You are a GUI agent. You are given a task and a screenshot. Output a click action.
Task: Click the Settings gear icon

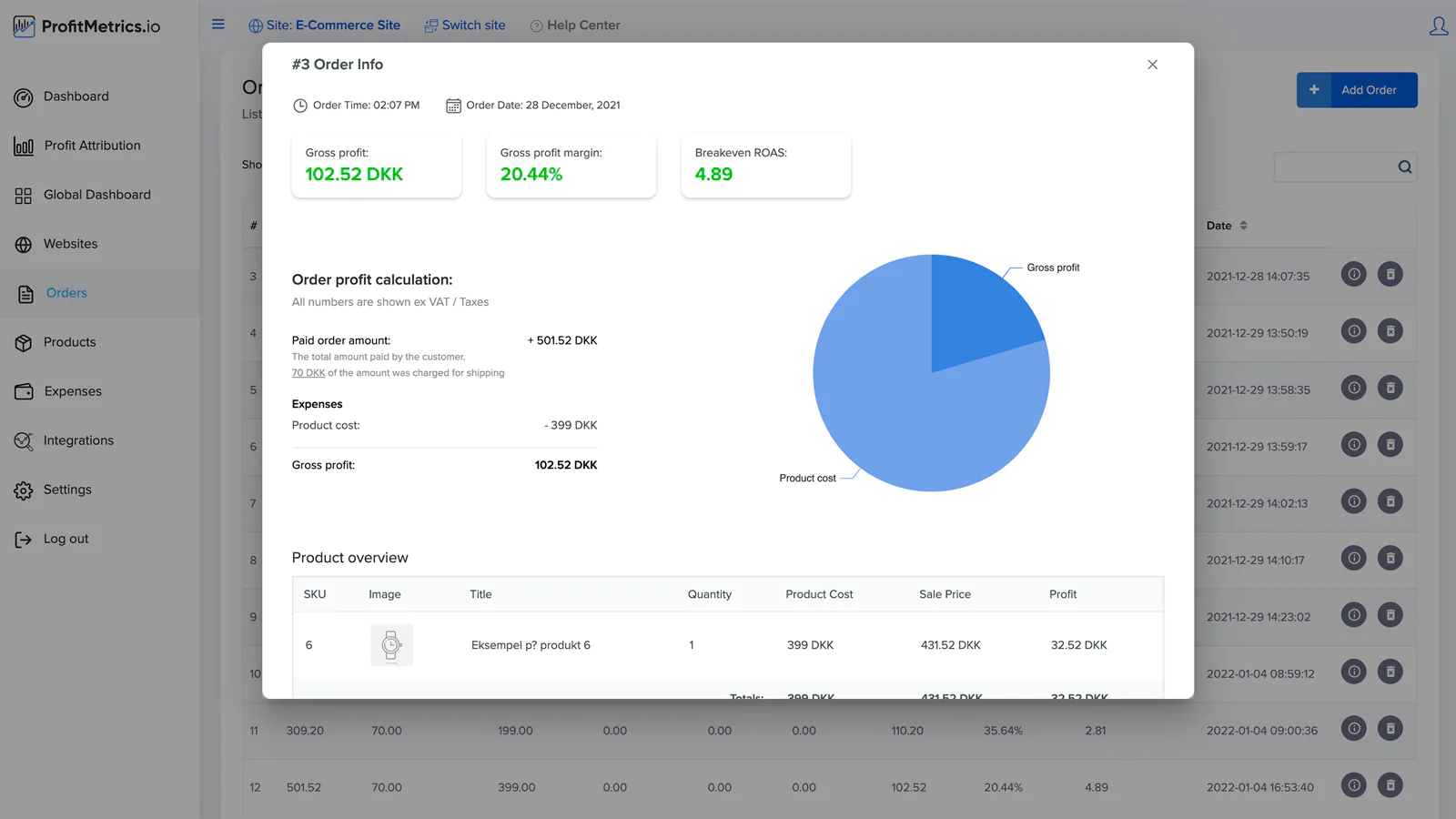point(24,490)
